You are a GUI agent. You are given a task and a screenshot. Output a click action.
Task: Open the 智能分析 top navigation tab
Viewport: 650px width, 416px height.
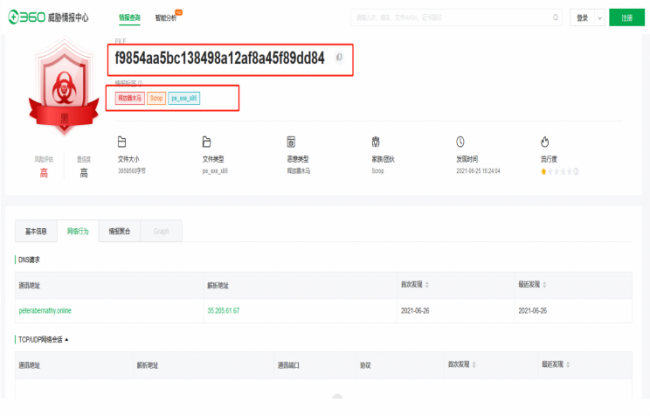(165, 18)
